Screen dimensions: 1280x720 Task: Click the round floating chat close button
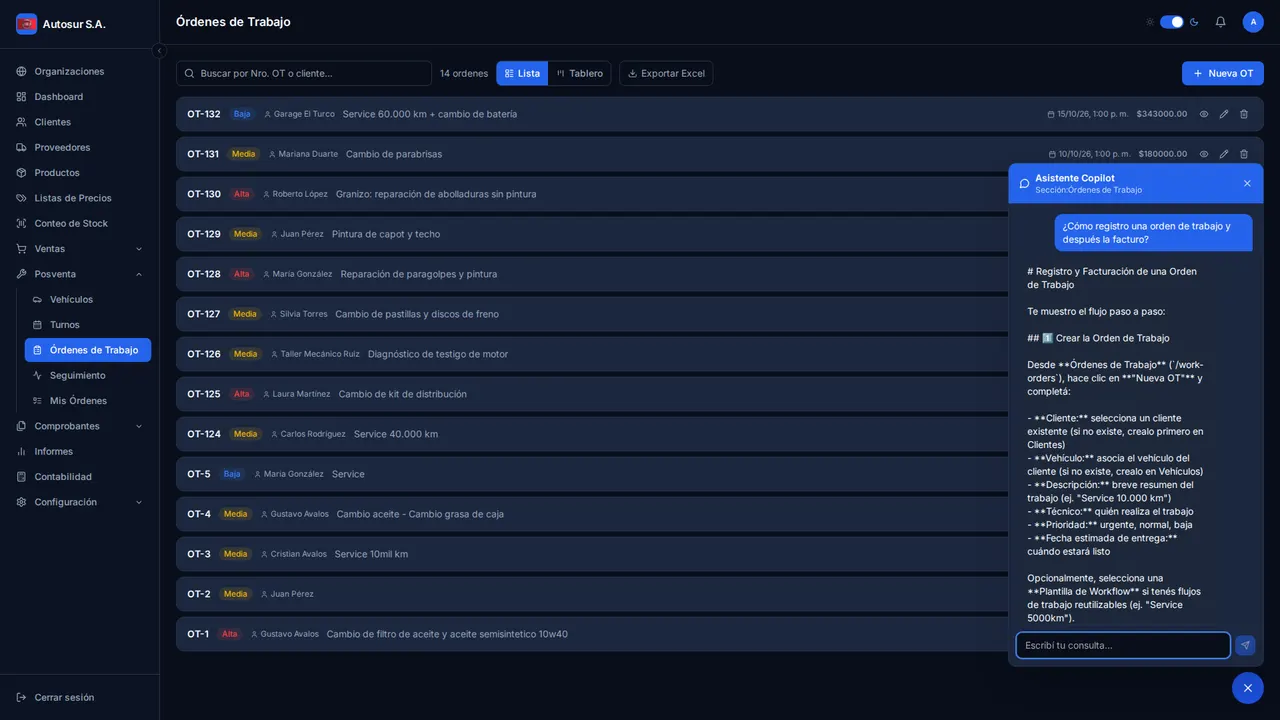pos(1248,688)
